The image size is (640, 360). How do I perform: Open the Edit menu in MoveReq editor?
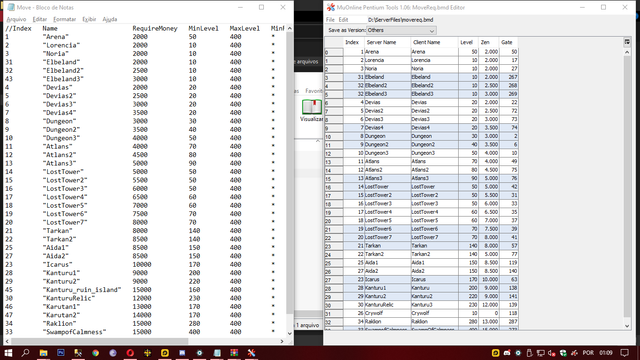[343, 20]
